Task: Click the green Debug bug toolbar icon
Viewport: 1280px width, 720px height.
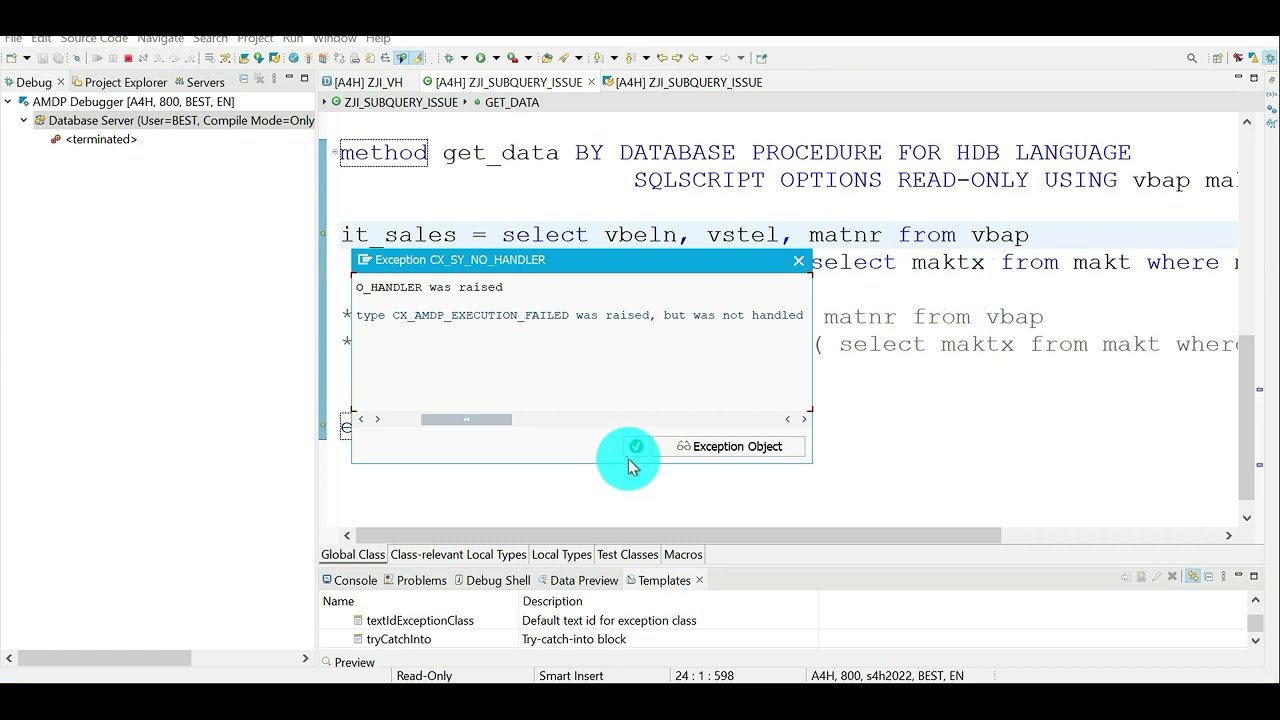Action: pos(449,58)
